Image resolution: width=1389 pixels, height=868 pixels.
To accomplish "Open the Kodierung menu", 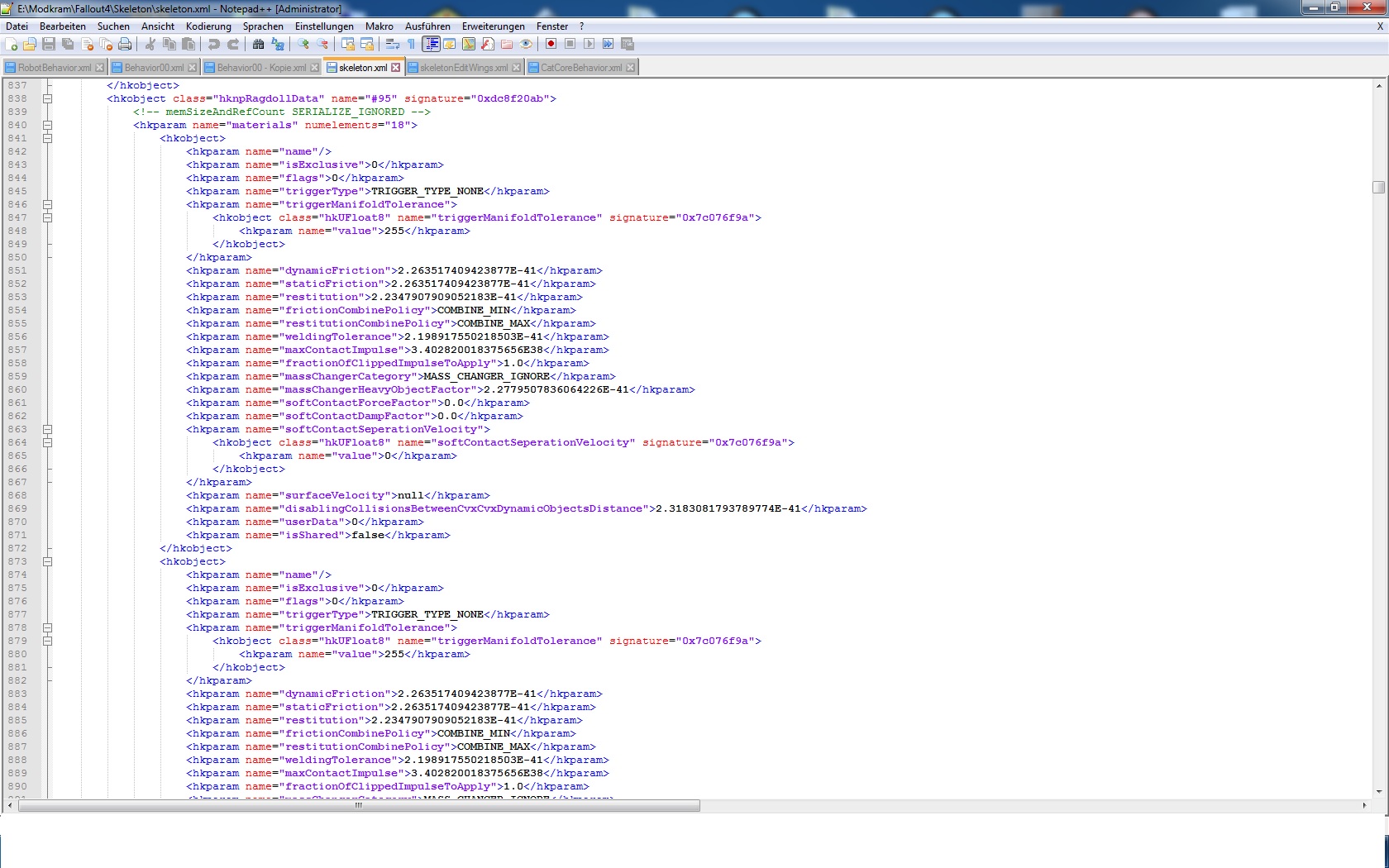I will pos(208,26).
